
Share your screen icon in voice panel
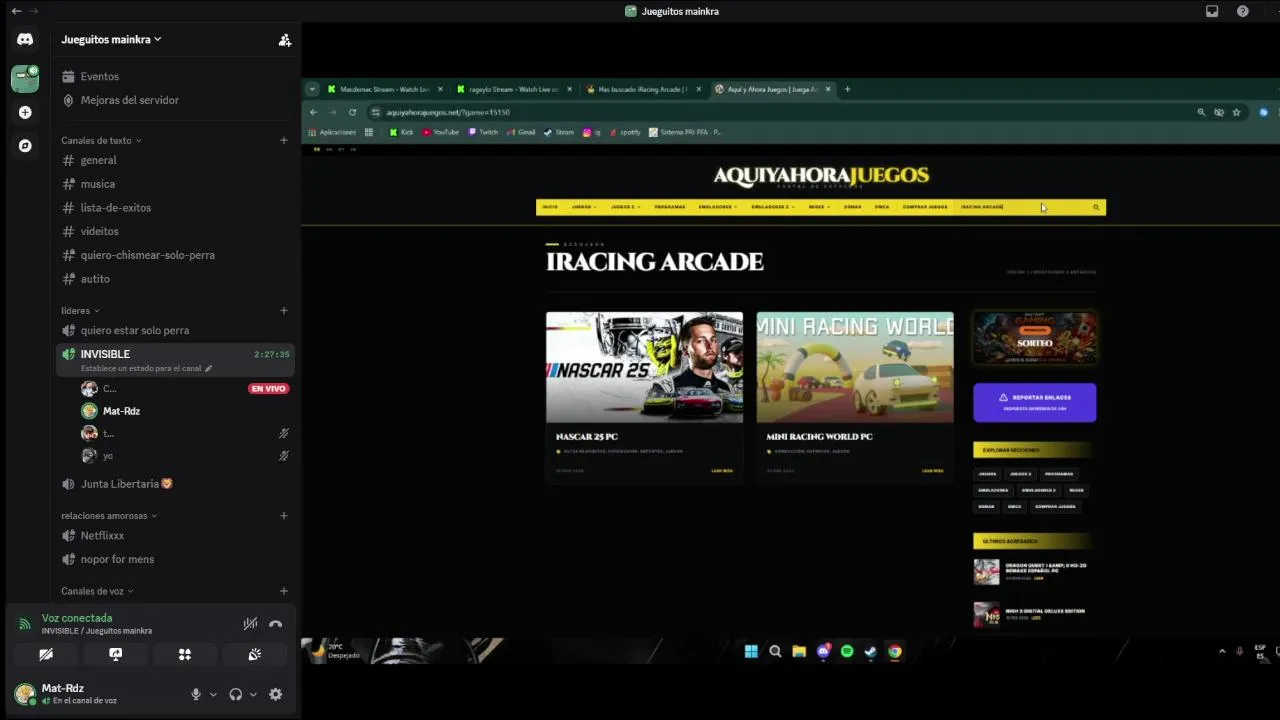[115, 654]
